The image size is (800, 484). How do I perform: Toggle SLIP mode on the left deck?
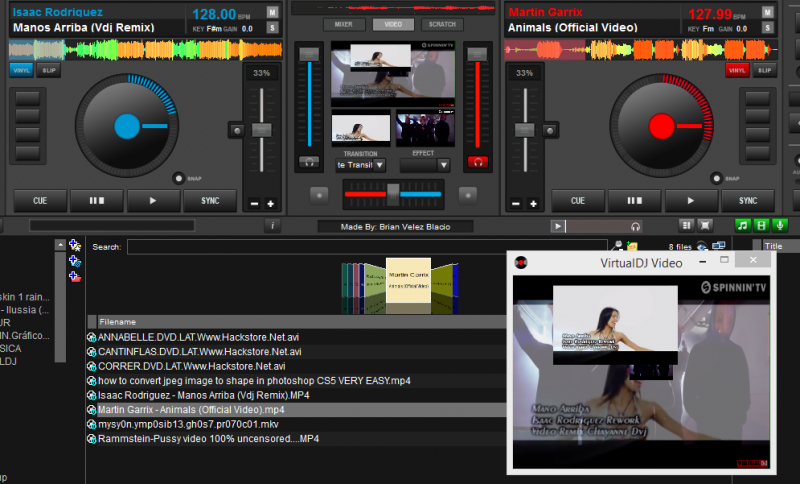pyautogui.click(x=49, y=70)
